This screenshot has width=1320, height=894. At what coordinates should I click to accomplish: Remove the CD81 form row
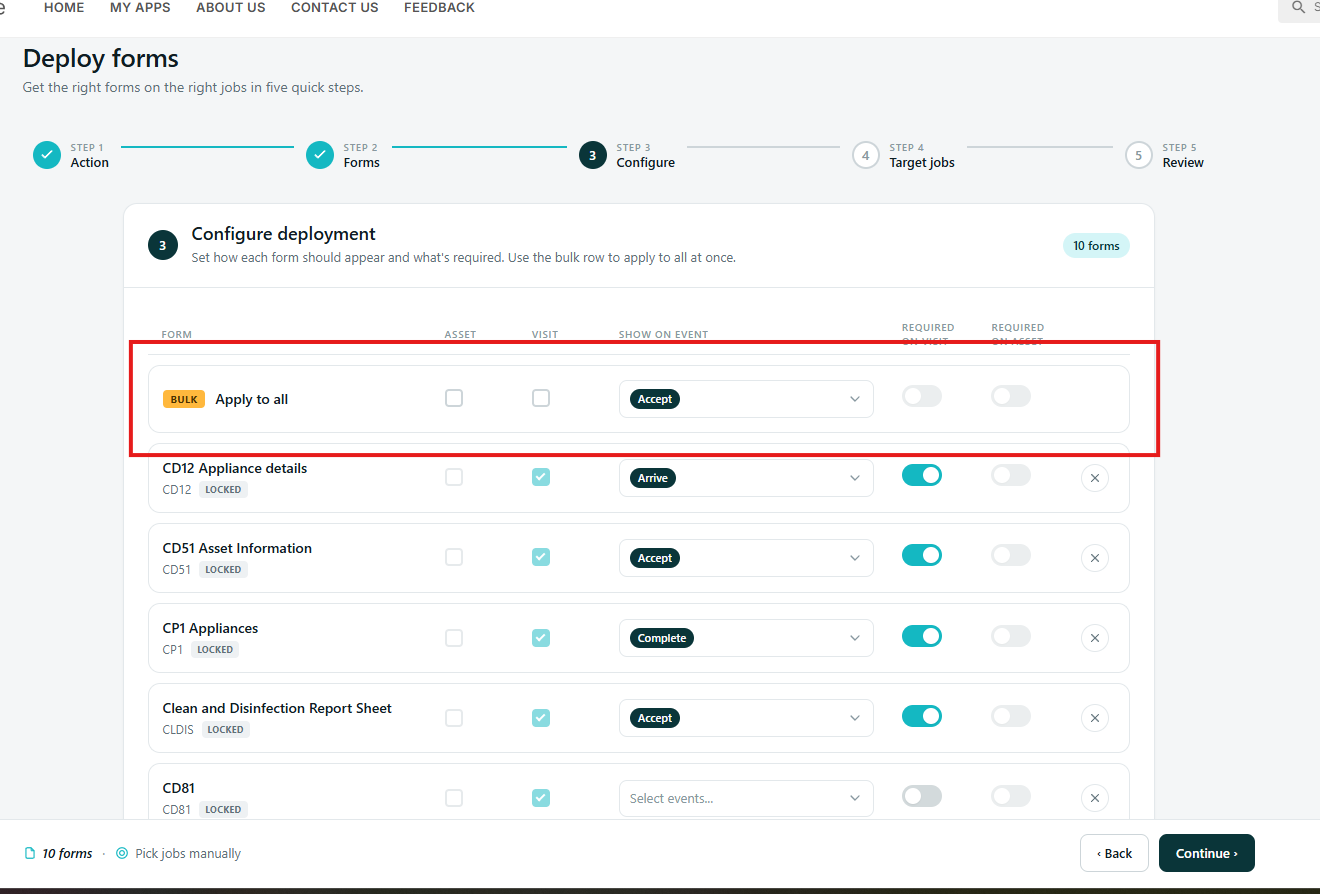tap(1094, 798)
